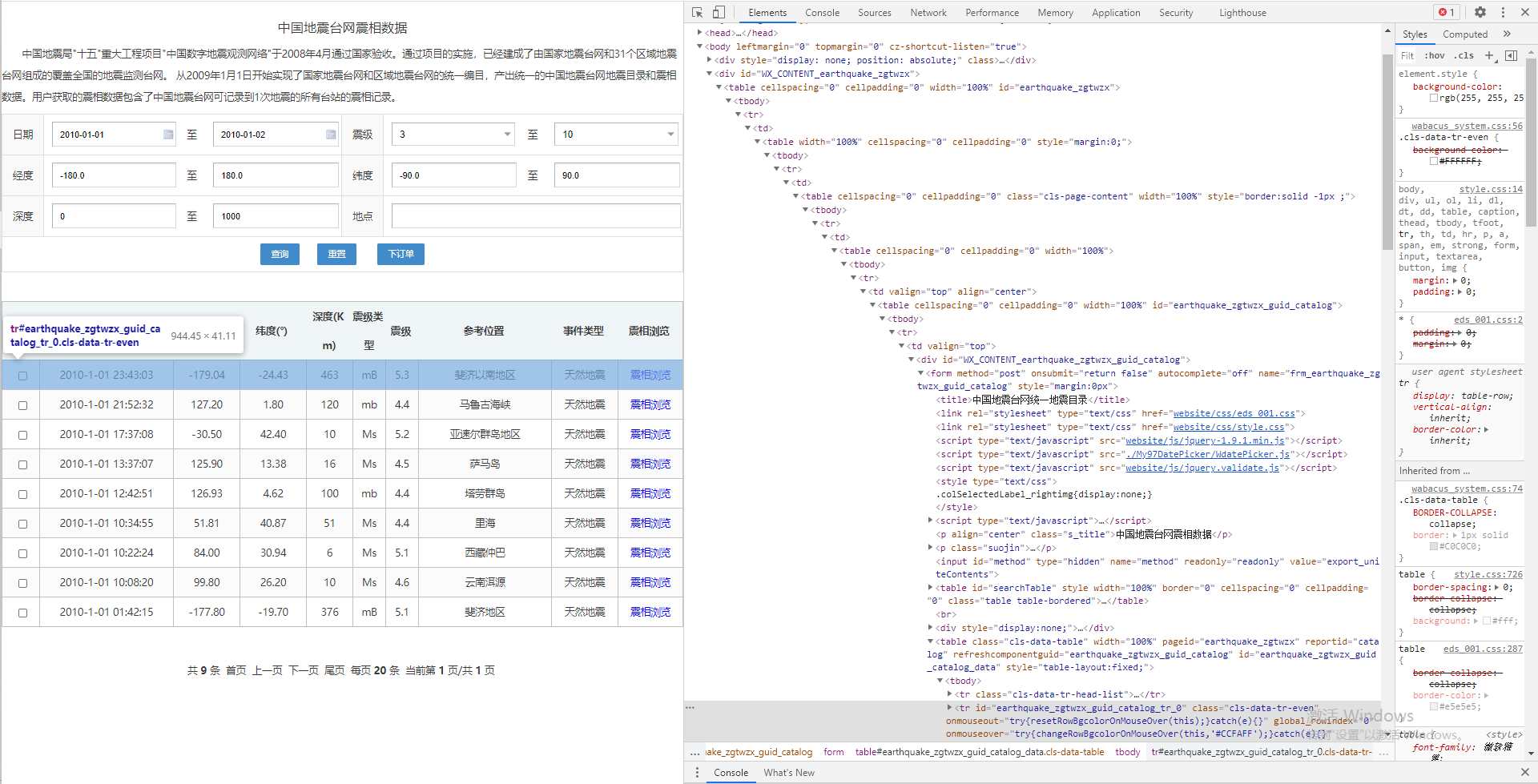1538x784 pixels.
Task: Tick the checkbox for the 10:08:20 earthquake row
Action: 22,583
